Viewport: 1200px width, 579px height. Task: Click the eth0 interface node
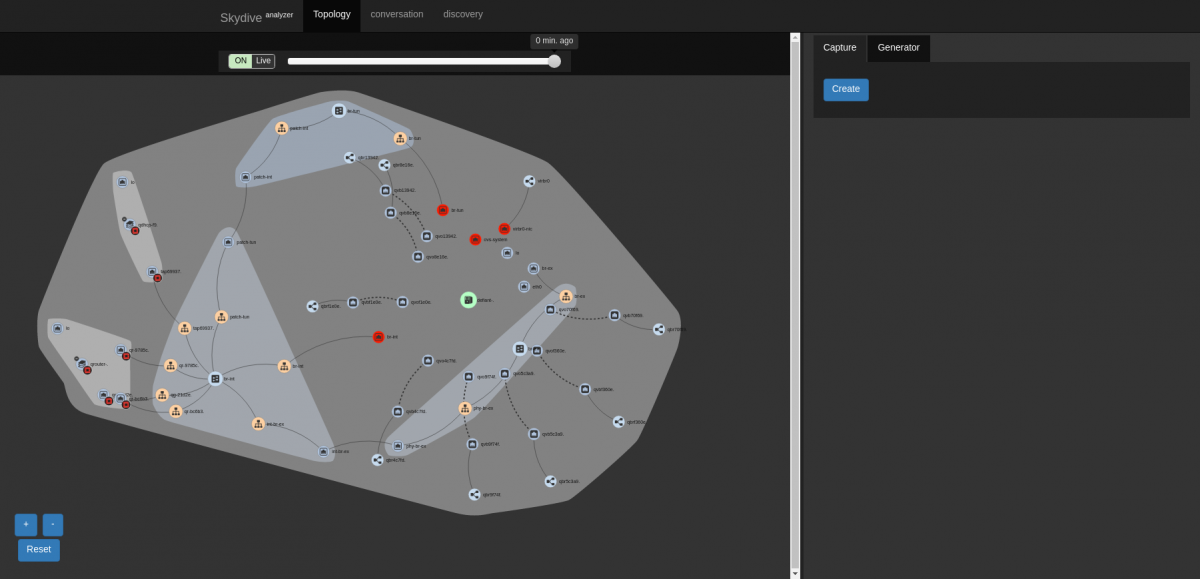click(523, 286)
